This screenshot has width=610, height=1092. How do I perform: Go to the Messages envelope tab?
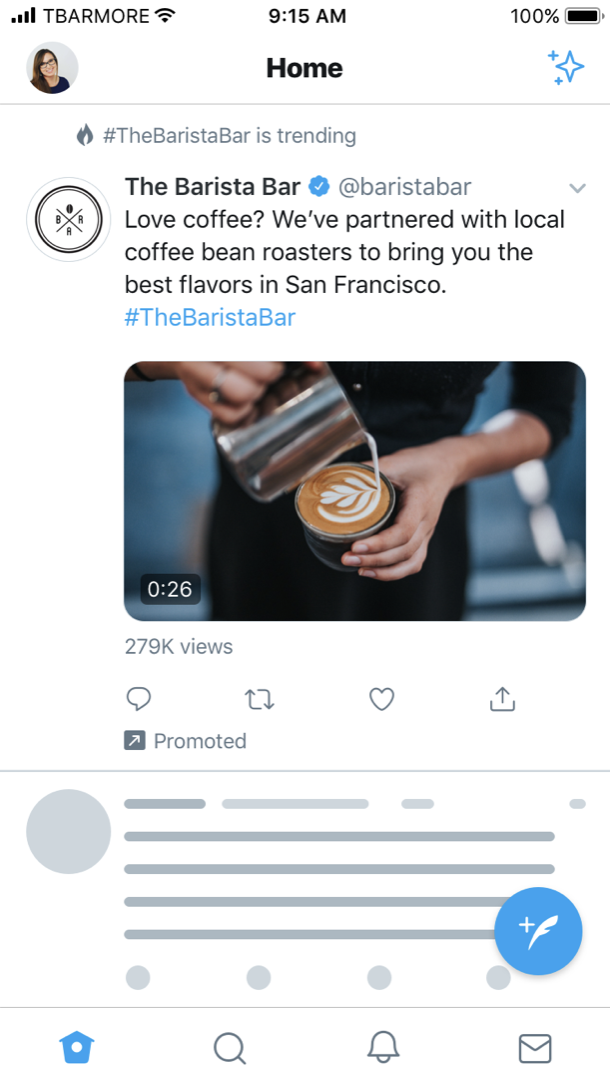click(x=535, y=1047)
